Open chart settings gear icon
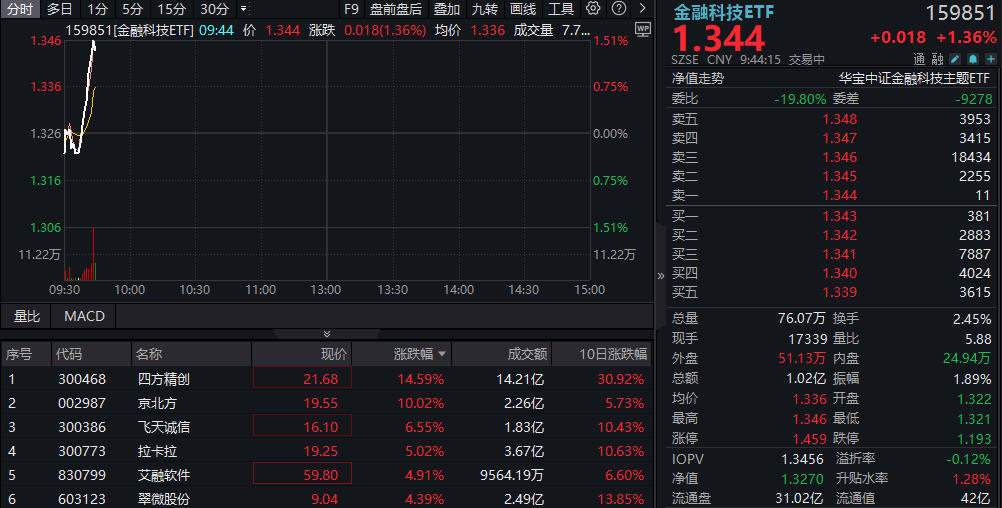 click(x=593, y=8)
